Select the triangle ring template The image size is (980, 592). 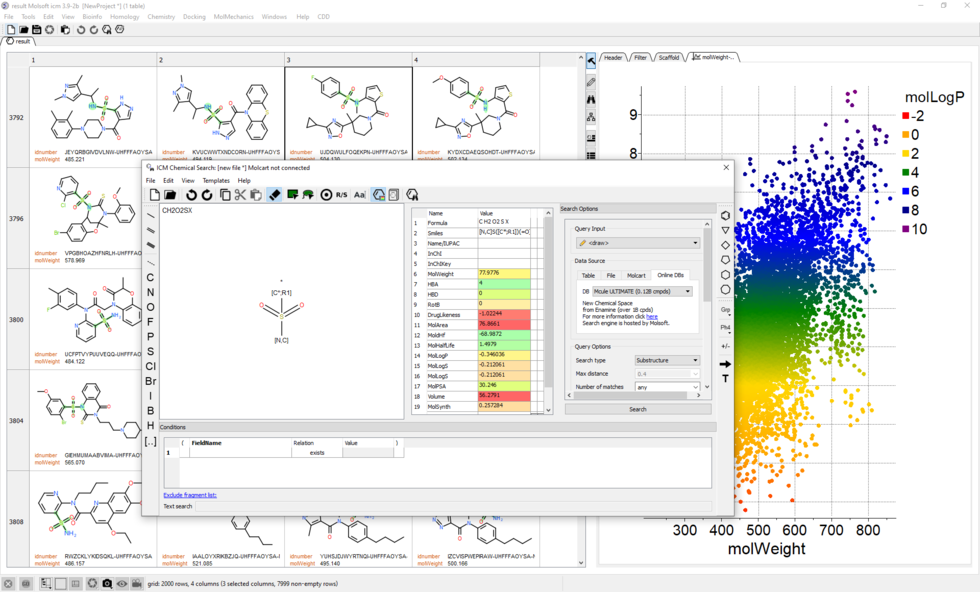(x=725, y=231)
